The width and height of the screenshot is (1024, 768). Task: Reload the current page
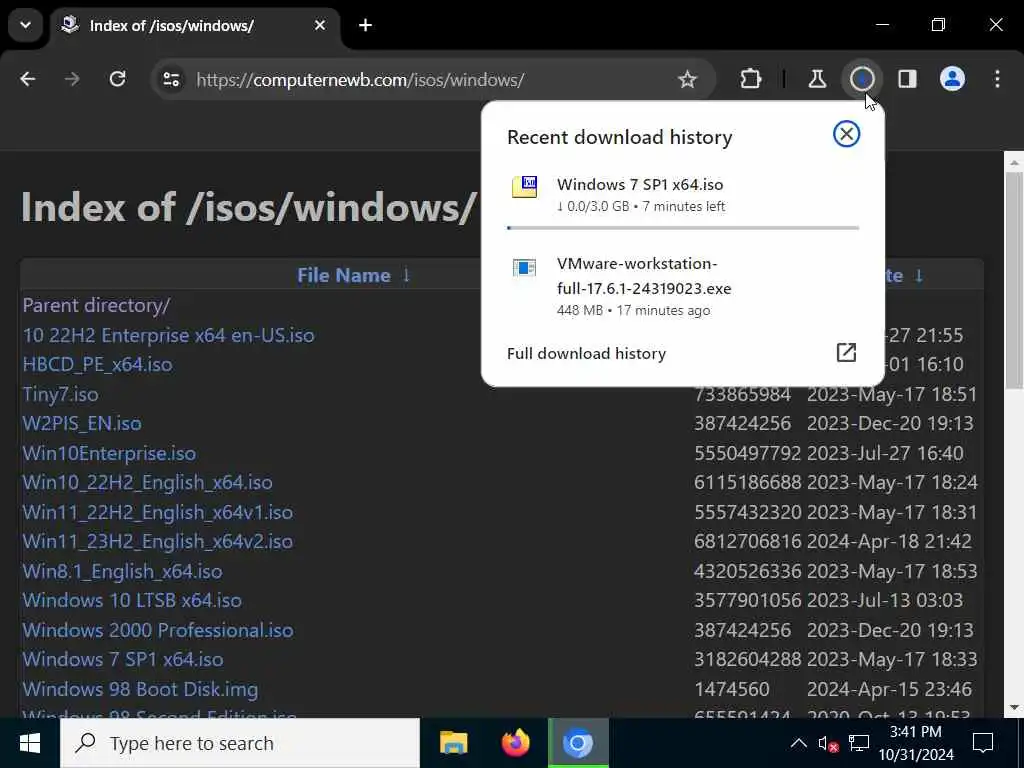(118, 80)
